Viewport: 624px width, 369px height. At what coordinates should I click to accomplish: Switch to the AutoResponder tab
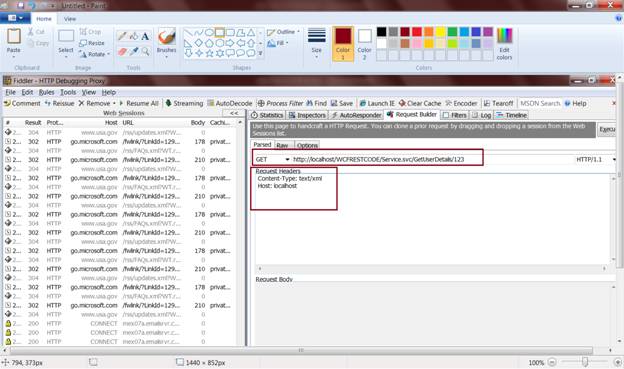[356, 115]
